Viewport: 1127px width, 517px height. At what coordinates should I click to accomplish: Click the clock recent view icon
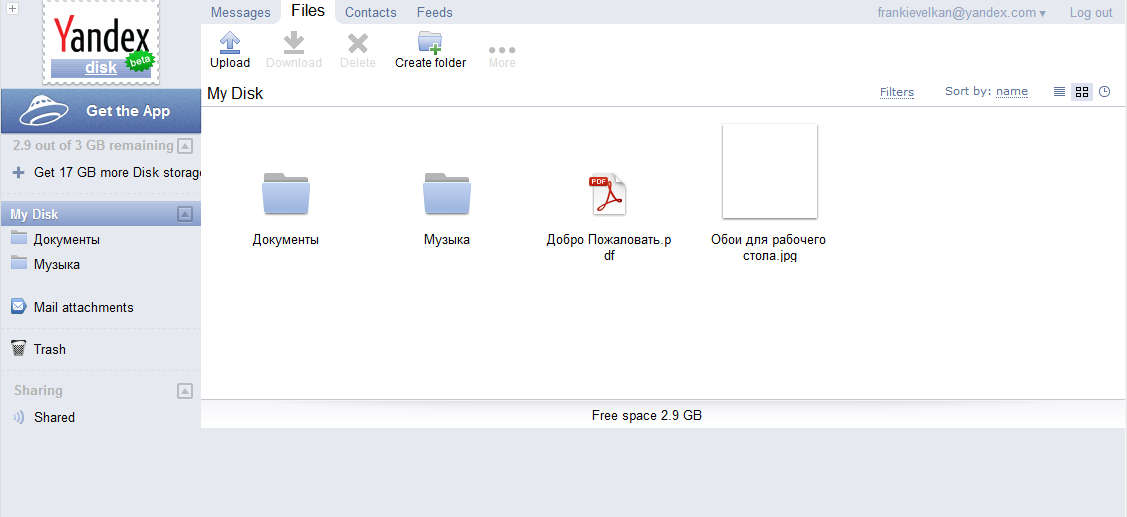click(1105, 91)
